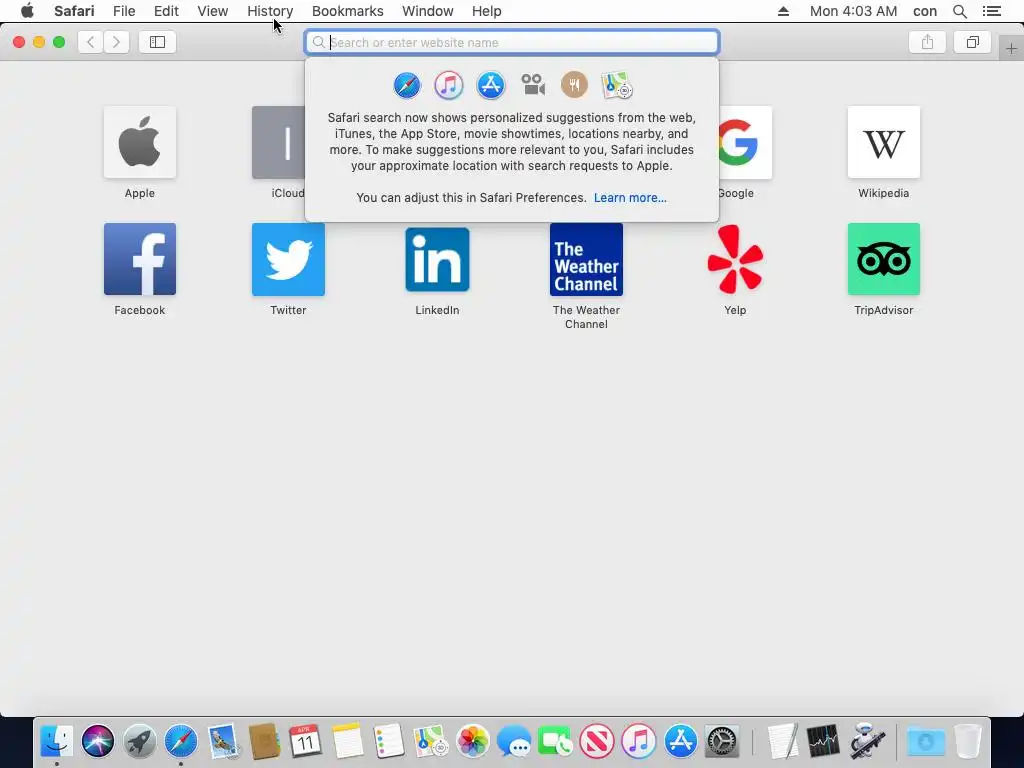Click the clock showing Mon 4:03 AM
This screenshot has width=1024, height=768.
853,11
